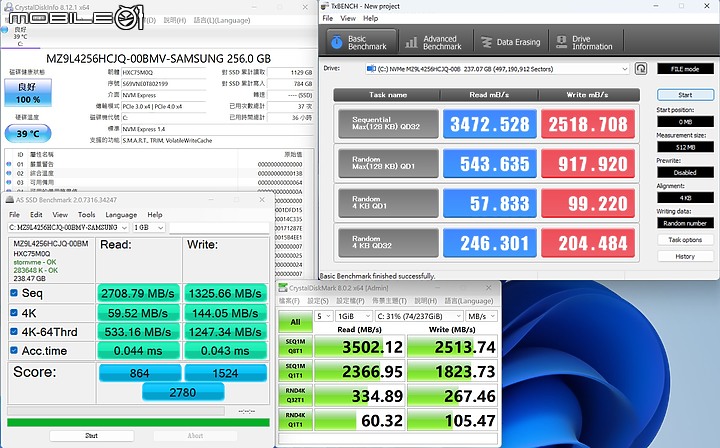Click the Alignment 4 KB field
The width and height of the screenshot is (720, 448).
coord(685,198)
